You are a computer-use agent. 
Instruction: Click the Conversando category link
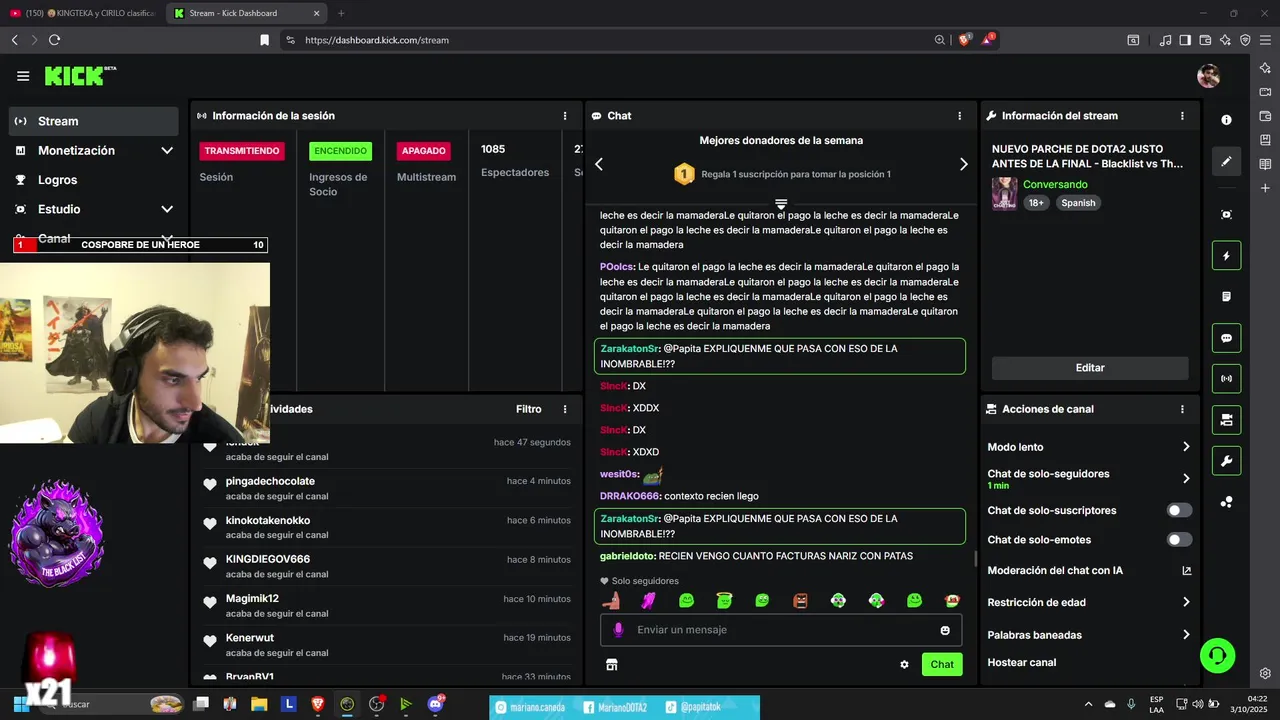pyautogui.click(x=1055, y=185)
